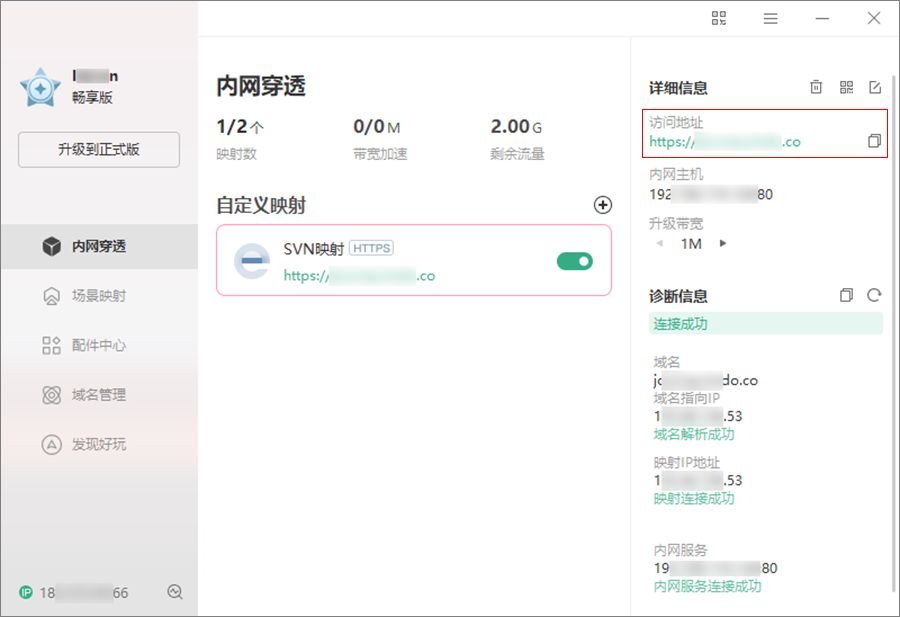Image resolution: width=900 pixels, height=617 pixels.
Task: Click the 1M bandwidth value
Action: [691, 244]
